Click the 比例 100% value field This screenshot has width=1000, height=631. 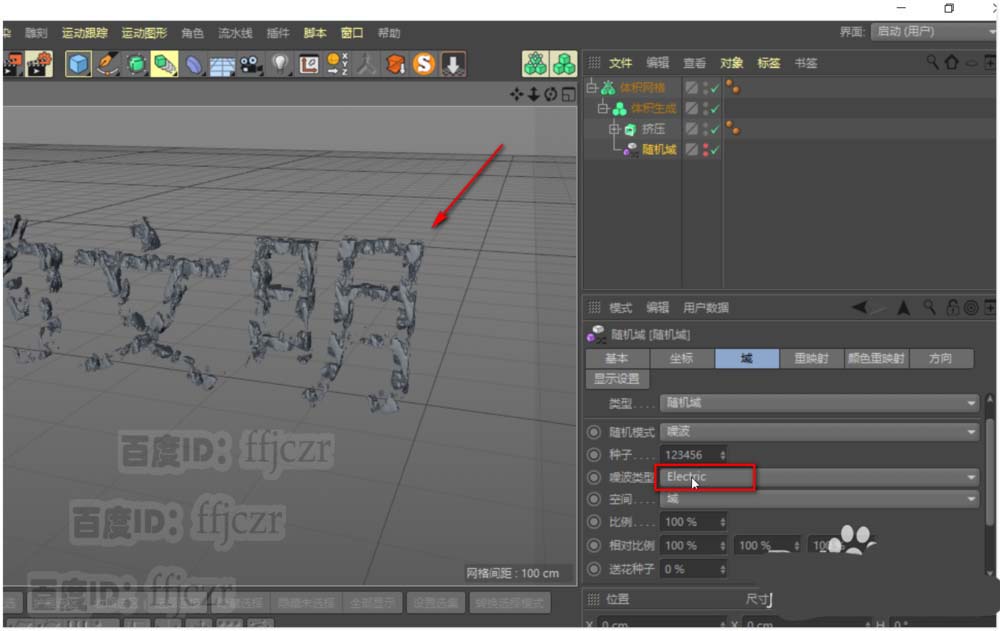(688, 522)
